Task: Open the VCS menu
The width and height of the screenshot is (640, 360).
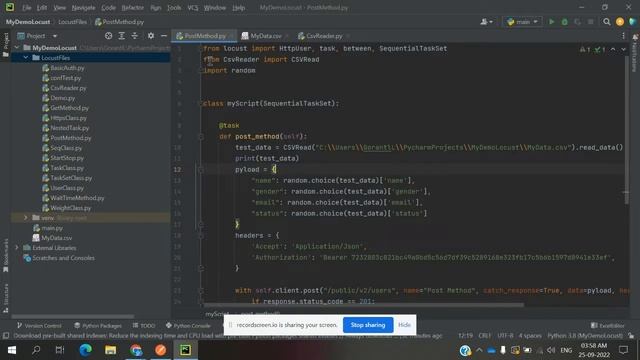Action: click(x=193, y=8)
